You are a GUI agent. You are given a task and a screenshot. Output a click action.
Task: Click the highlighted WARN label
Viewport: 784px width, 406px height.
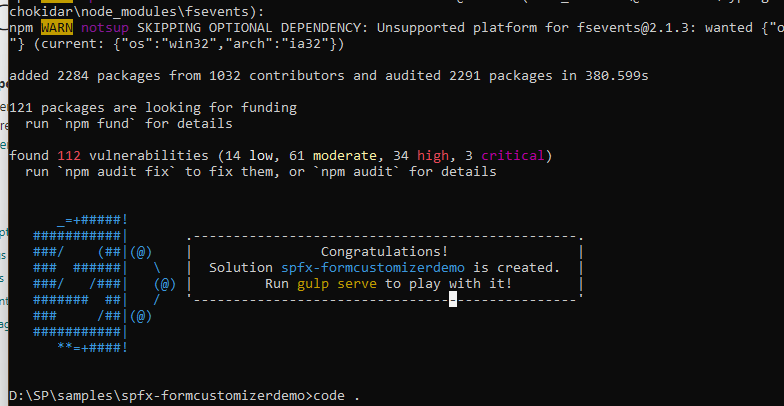point(57,28)
